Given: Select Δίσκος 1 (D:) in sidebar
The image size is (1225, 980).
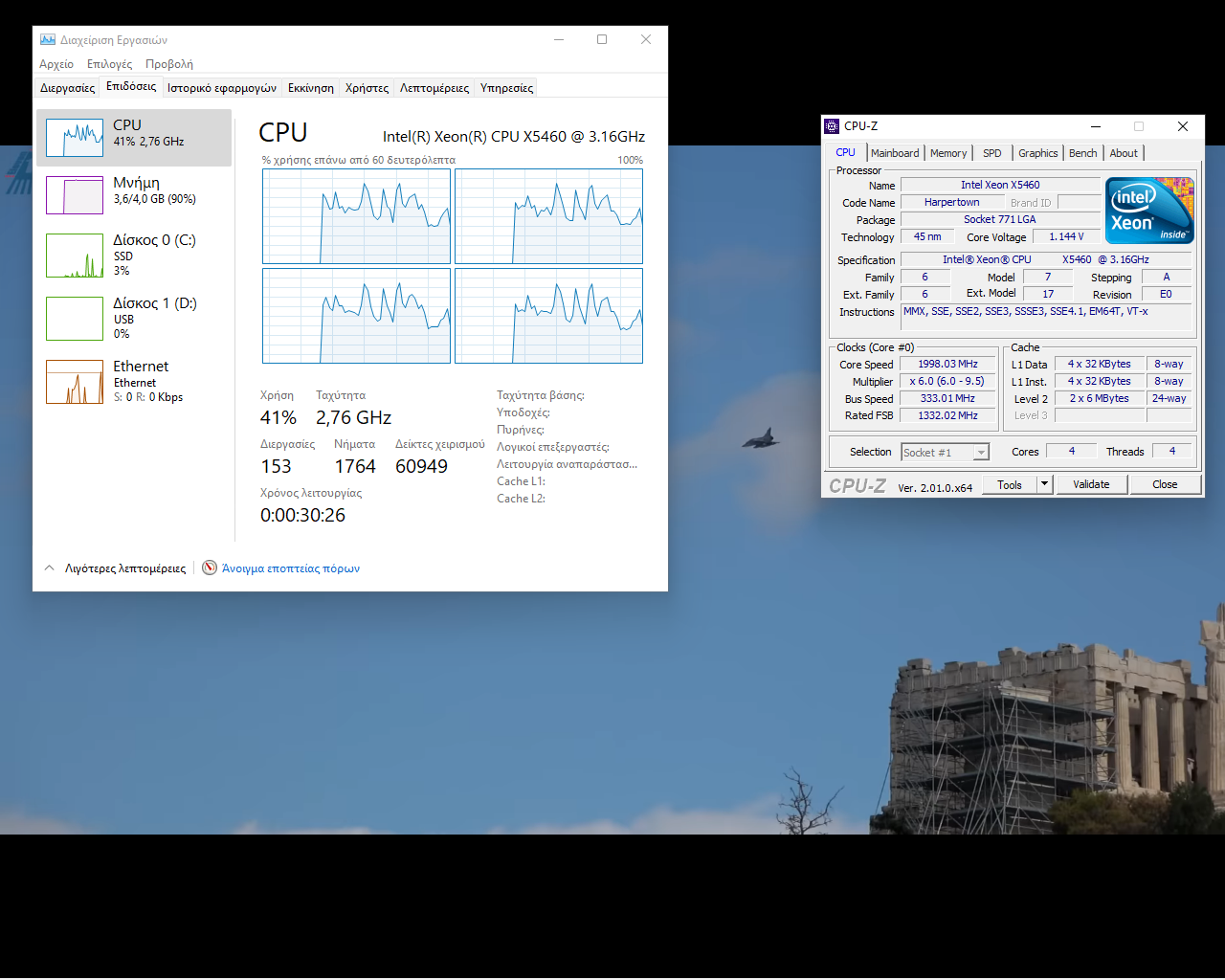Looking at the screenshot, I should coord(134,318).
